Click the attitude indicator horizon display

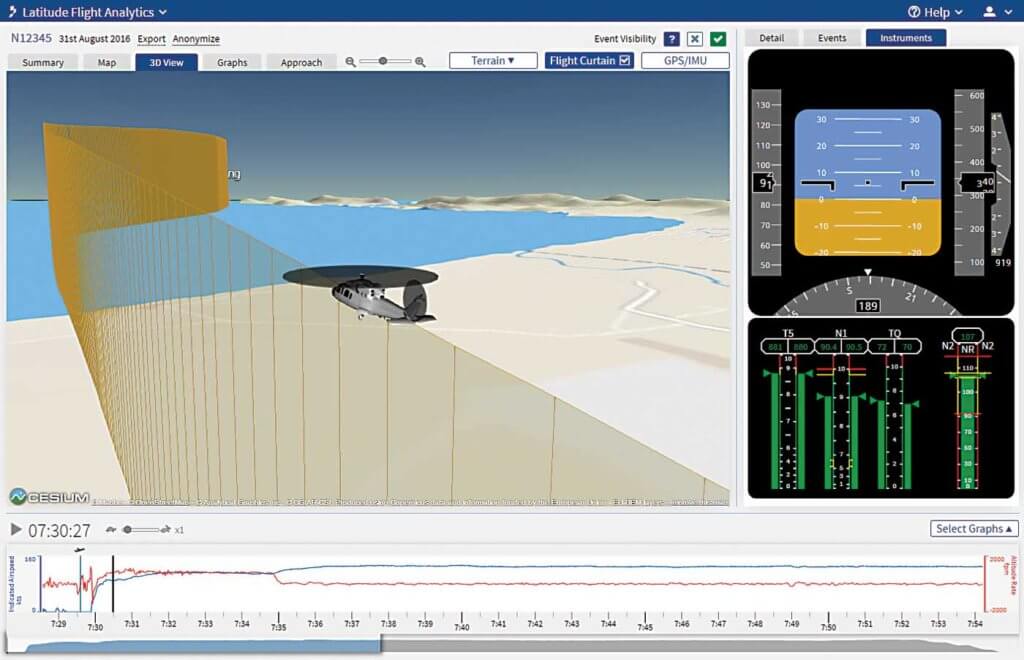click(867, 183)
